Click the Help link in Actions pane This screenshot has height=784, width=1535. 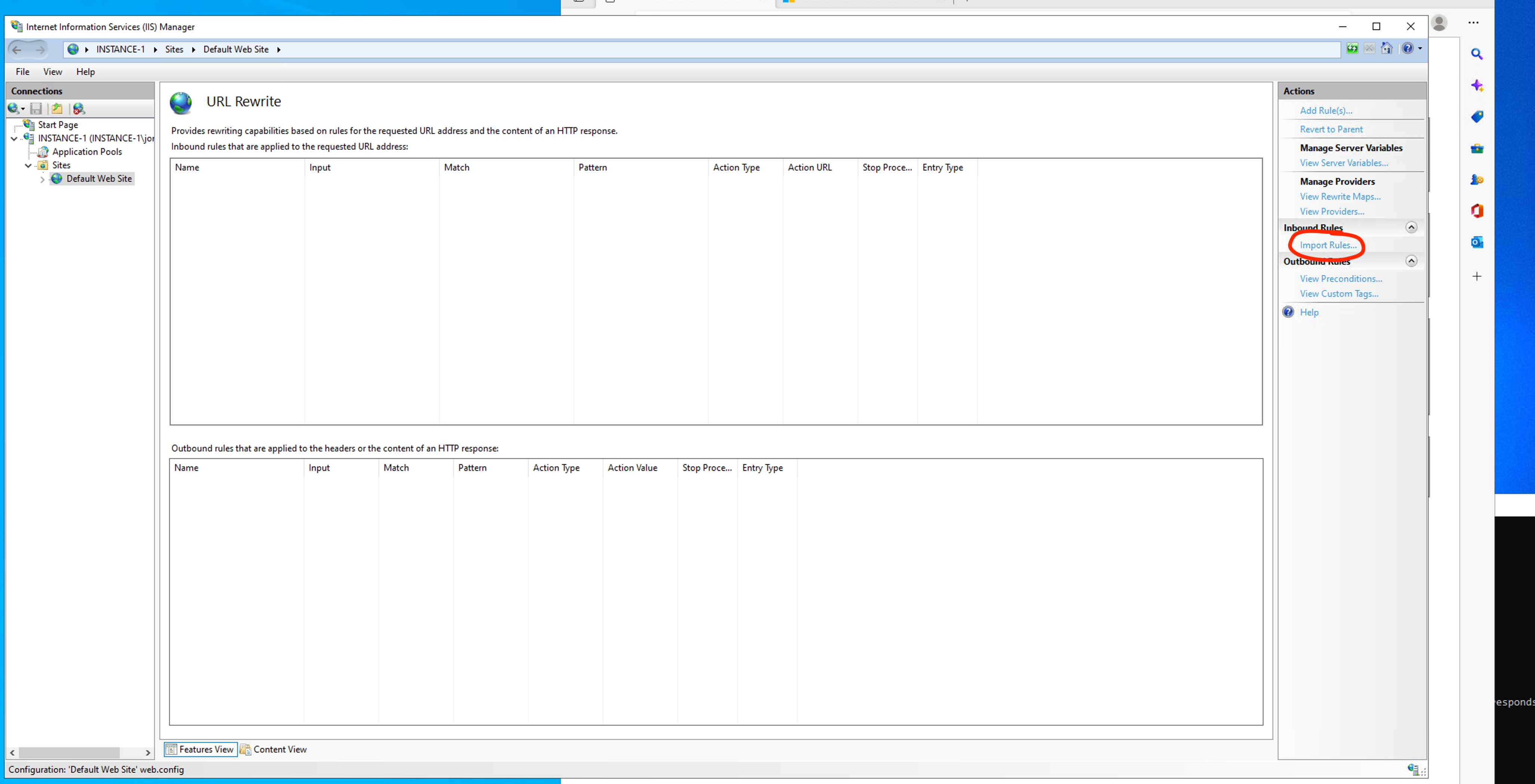(1309, 312)
